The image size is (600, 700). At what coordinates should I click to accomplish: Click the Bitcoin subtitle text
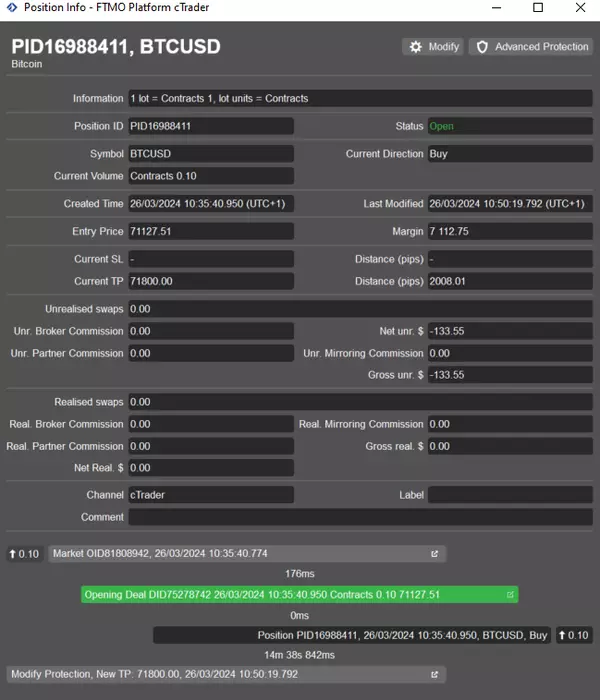click(27, 64)
